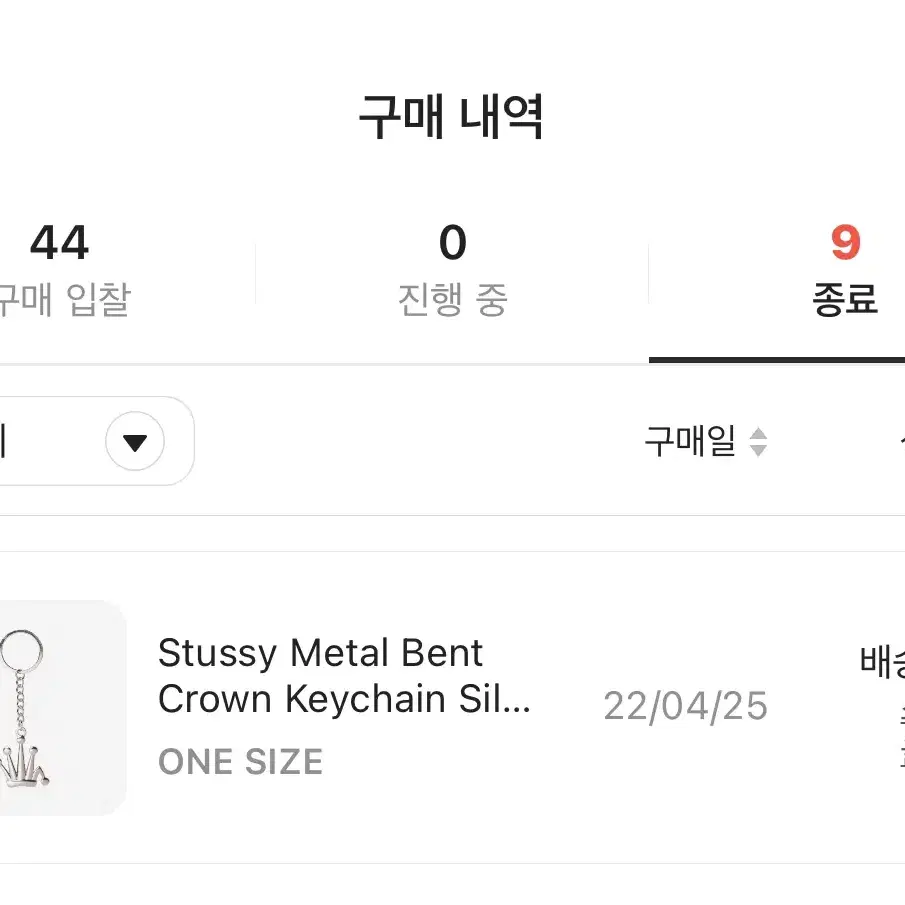Viewport: 905px width, 905px height.
Task: Open the Stussy Metal Bent Crown Keychain title
Action: coord(344,676)
